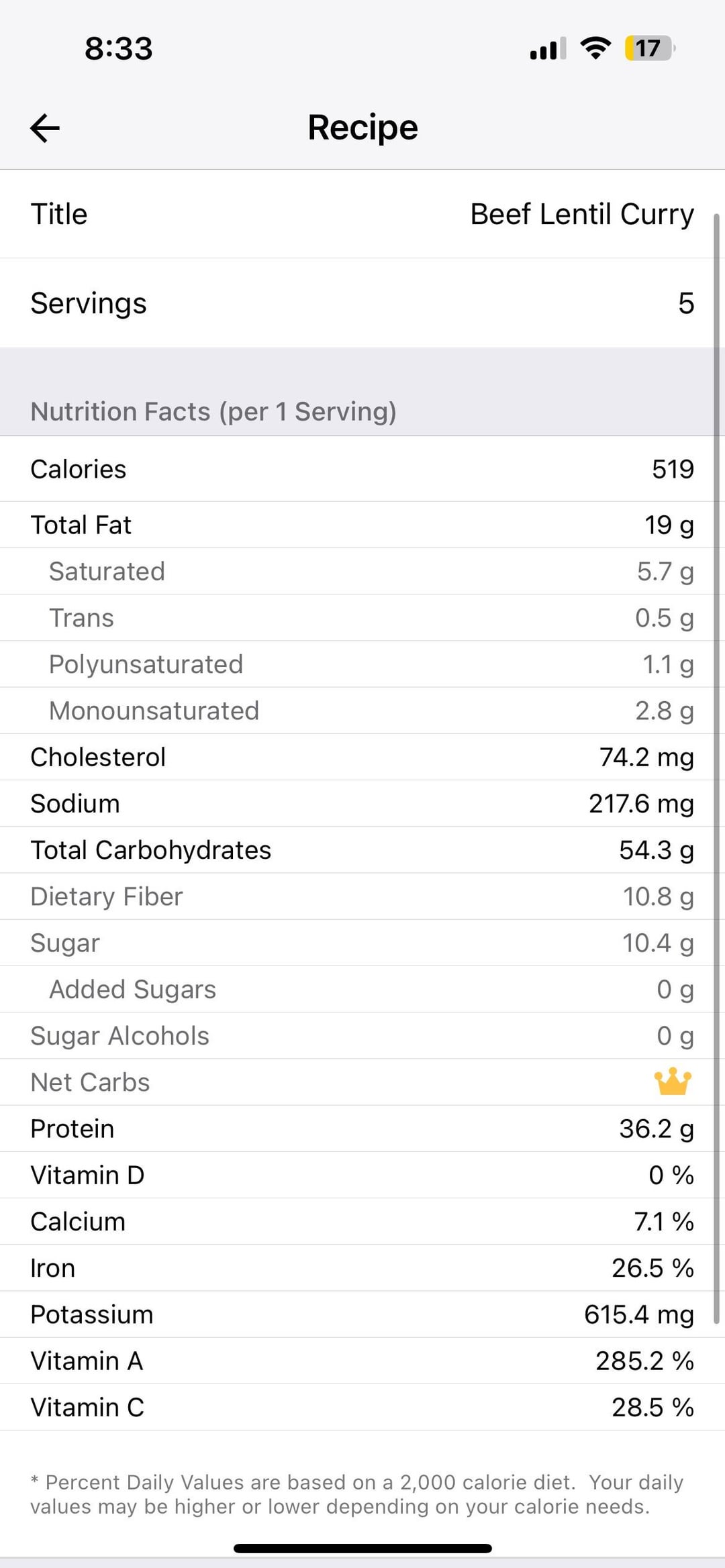The height and width of the screenshot is (1568, 725).
Task: Select the Sodium 217.6 mg row
Action: (362, 804)
